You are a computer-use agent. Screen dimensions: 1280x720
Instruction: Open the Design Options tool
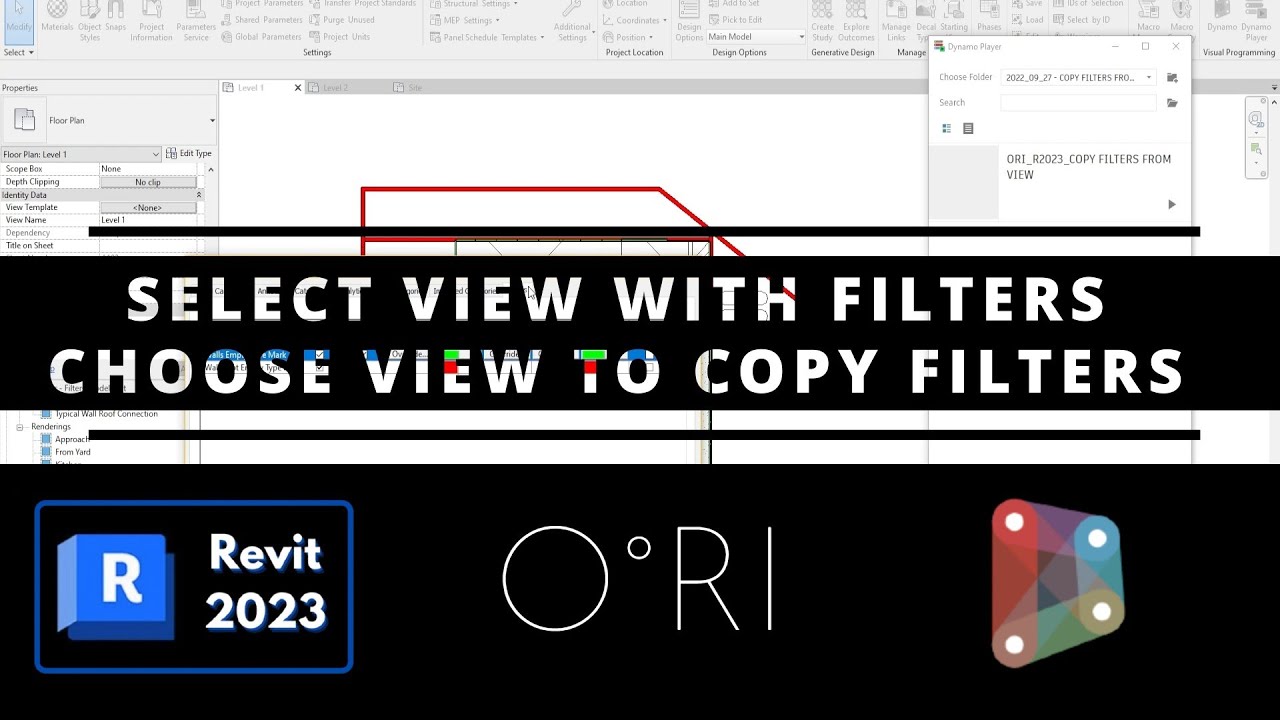coord(689,20)
